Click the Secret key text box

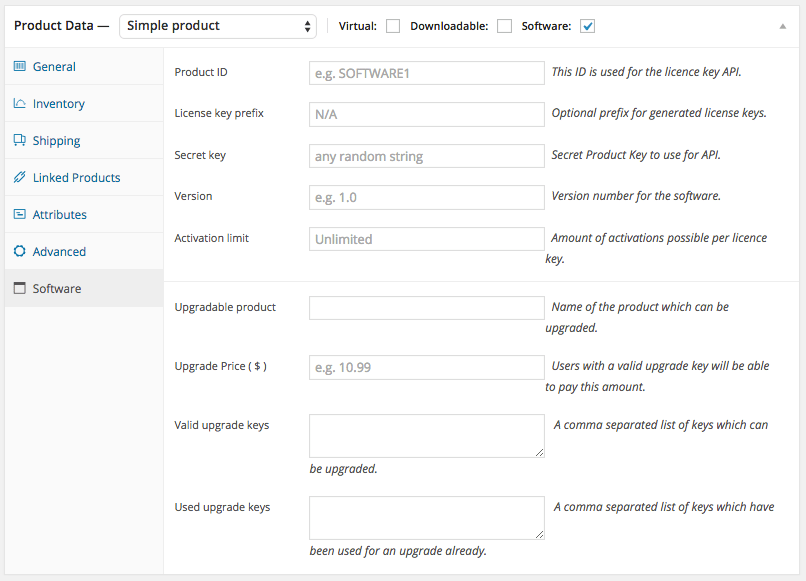click(x=426, y=156)
